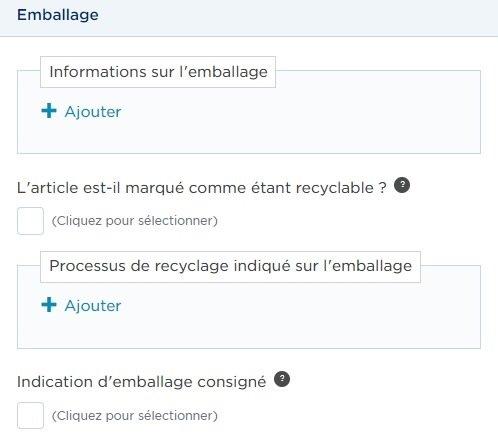This screenshot has width=498, height=440.
Task: Select the Cliquez pour sélectionner text under recyclable question
Action: [135, 221]
